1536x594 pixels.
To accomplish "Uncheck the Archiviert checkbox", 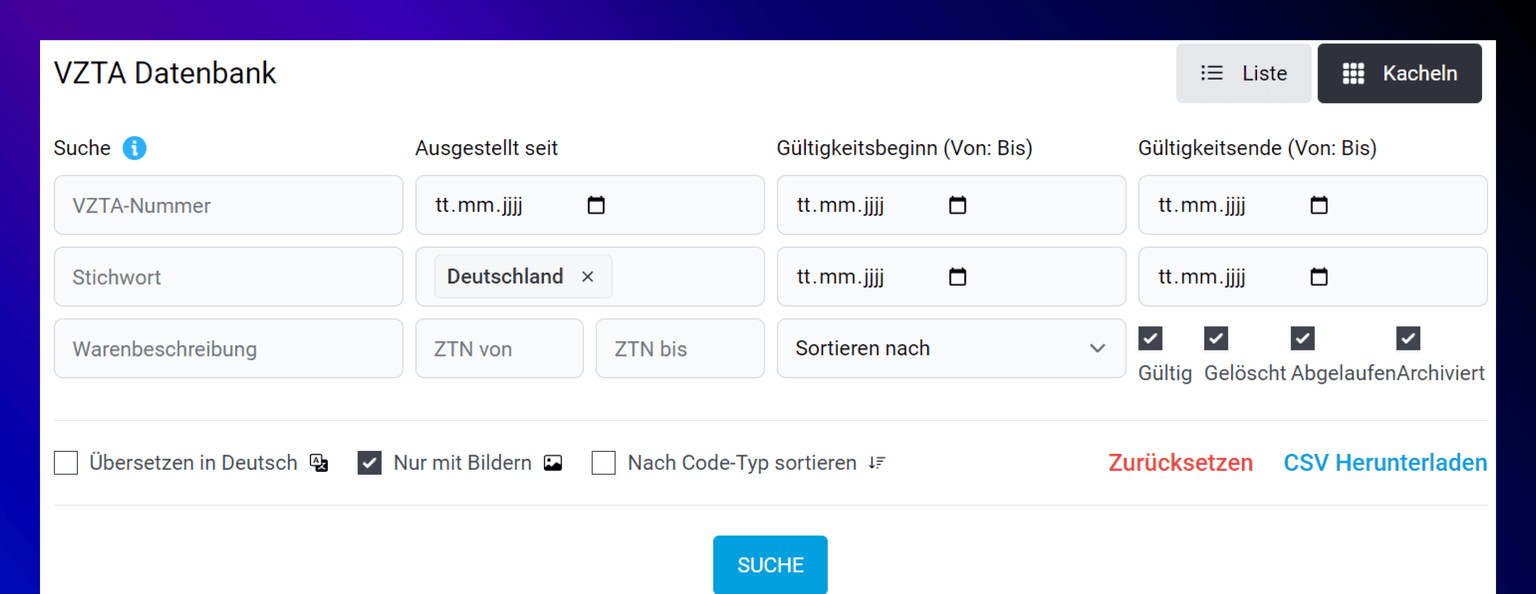I will point(1408,338).
